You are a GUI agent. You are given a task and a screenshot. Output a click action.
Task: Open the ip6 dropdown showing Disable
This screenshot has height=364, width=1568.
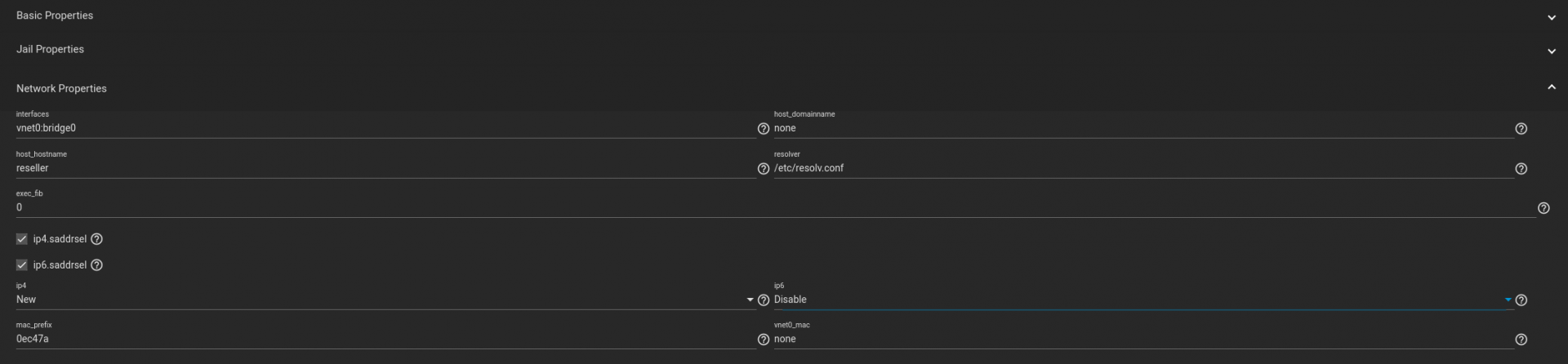click(x=1143, y=300)
